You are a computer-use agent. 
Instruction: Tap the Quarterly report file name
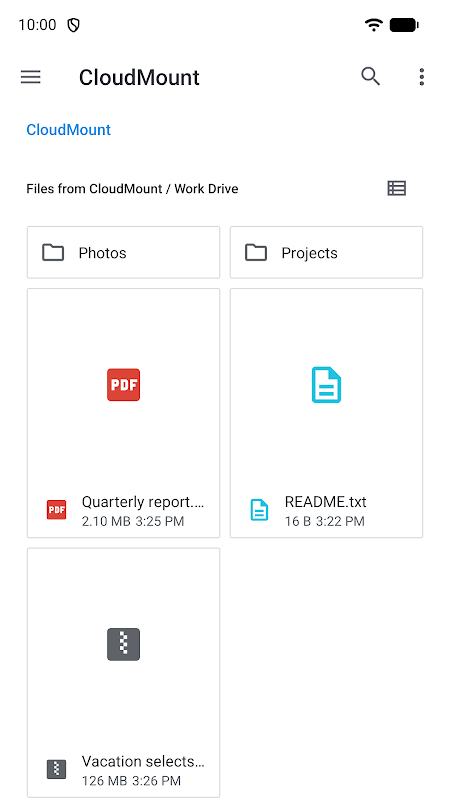[143, 502]
